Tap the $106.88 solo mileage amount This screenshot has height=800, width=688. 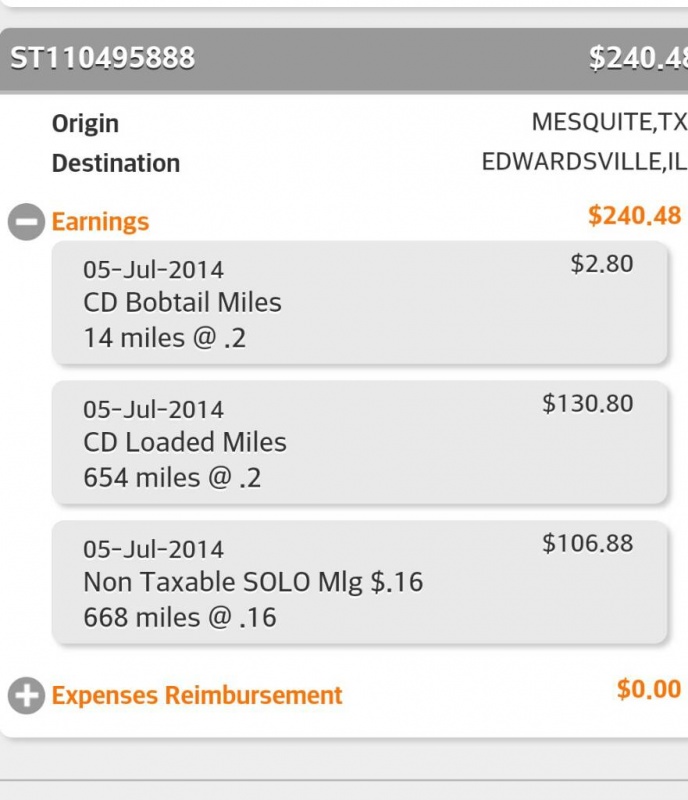point(588,544)
